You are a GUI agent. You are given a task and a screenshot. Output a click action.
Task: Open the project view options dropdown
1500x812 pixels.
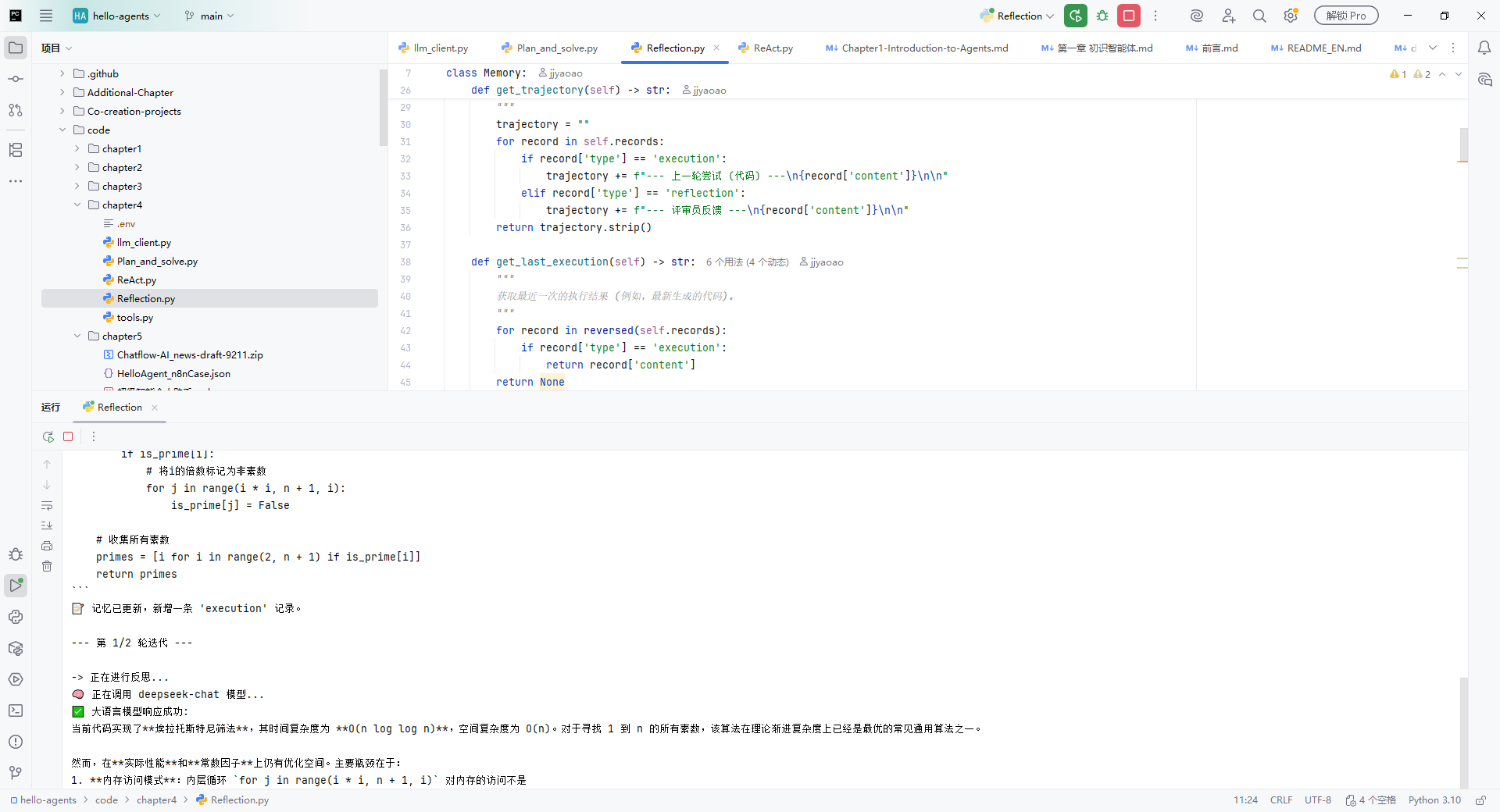(56, 48)
